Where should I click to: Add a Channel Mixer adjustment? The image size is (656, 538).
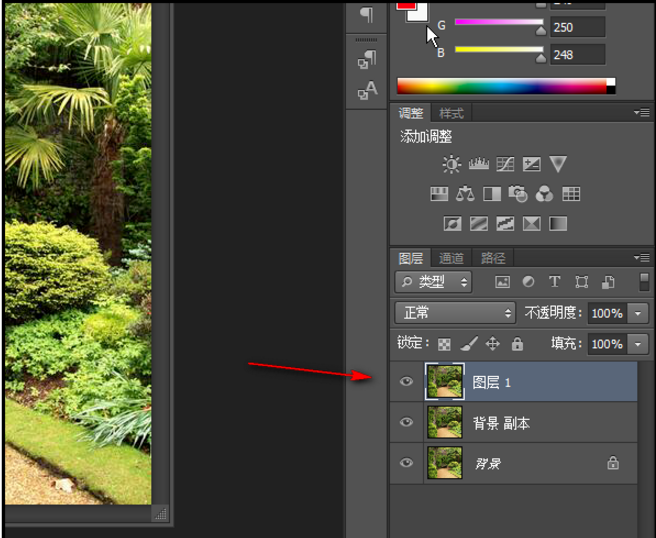(544, 194)
